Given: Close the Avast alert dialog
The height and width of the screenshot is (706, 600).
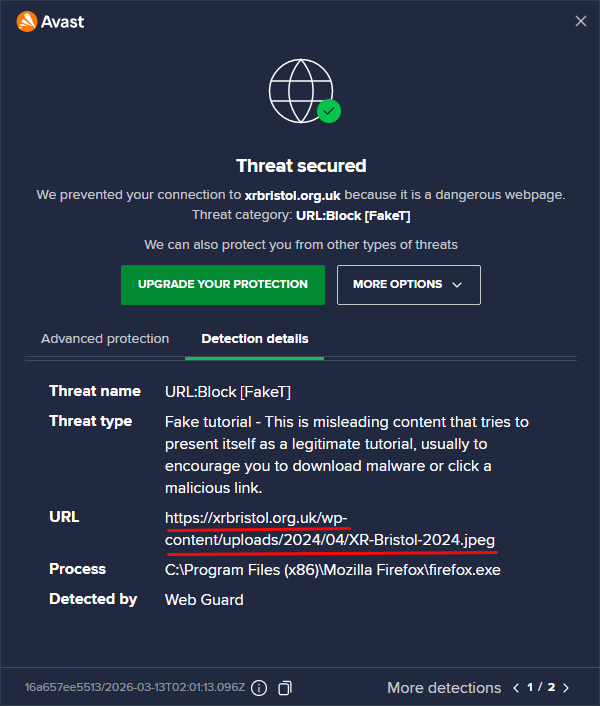Looking at the screenshot, I should [580, 21].
